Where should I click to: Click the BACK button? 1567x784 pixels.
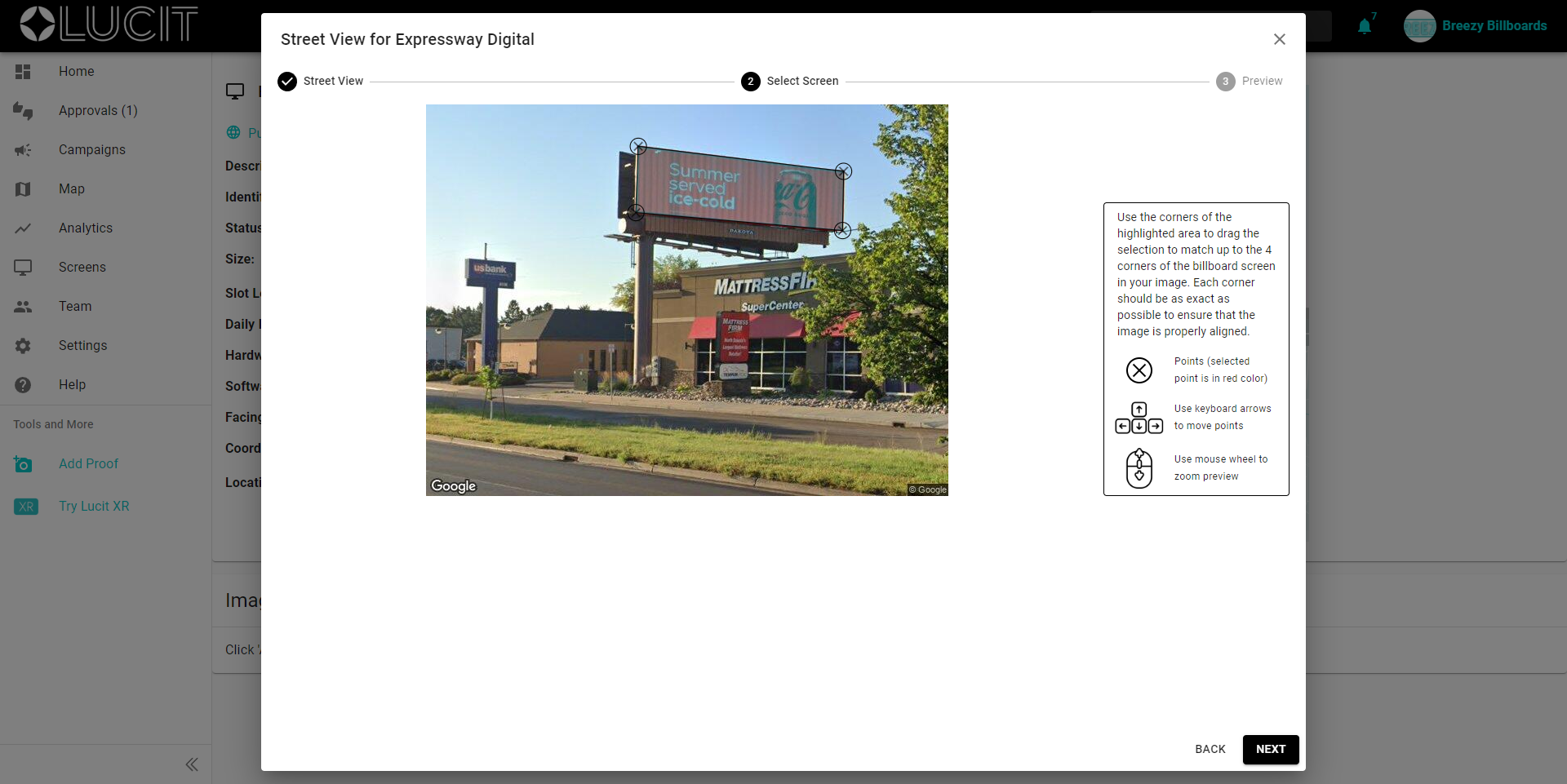click(1210, 749)
